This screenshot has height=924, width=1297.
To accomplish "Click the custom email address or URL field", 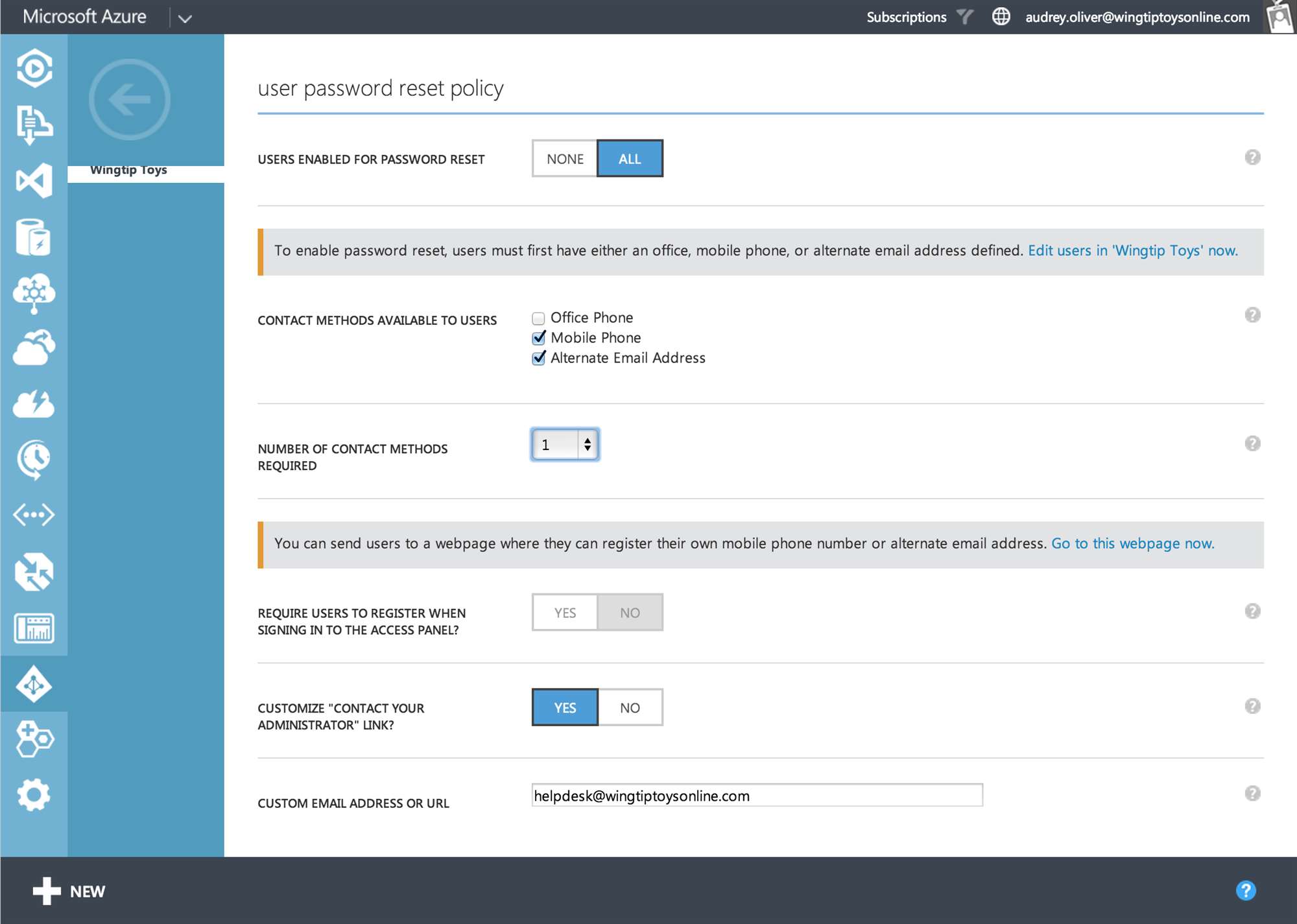I will tap(757, 795).
